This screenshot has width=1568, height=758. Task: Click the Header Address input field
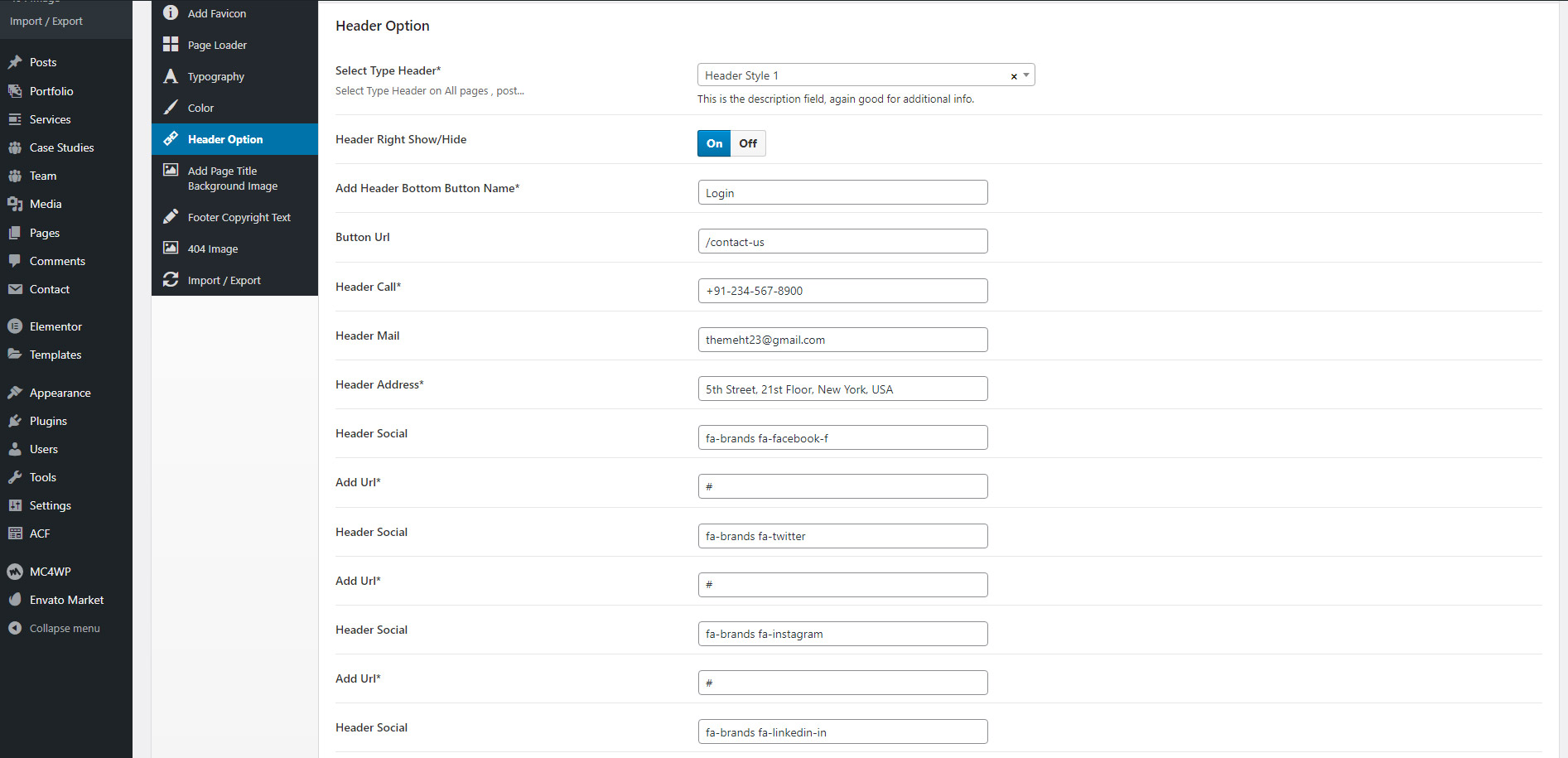[842, 389]
